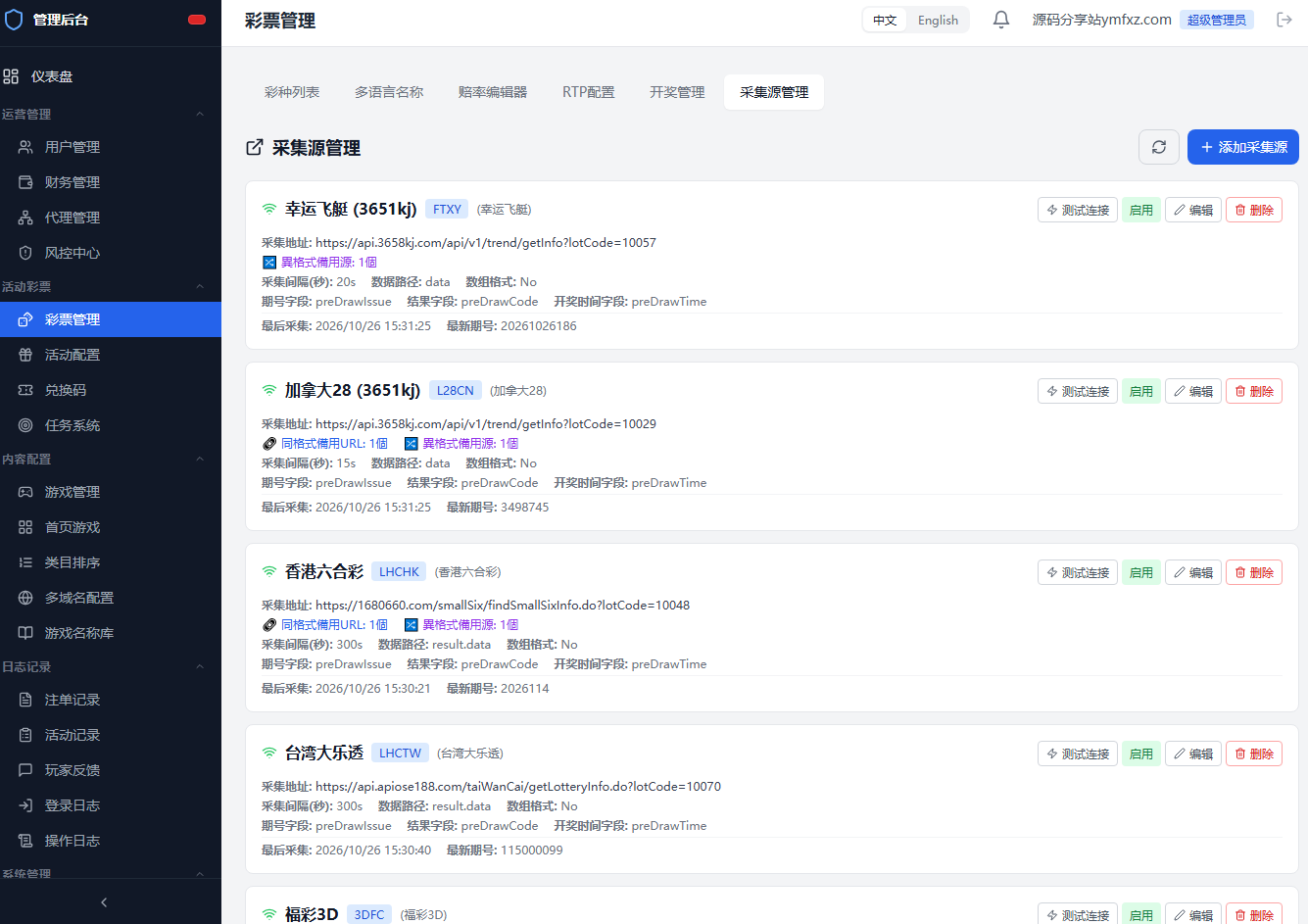
Task: Switch language to 中文
Action: [885, 20]
